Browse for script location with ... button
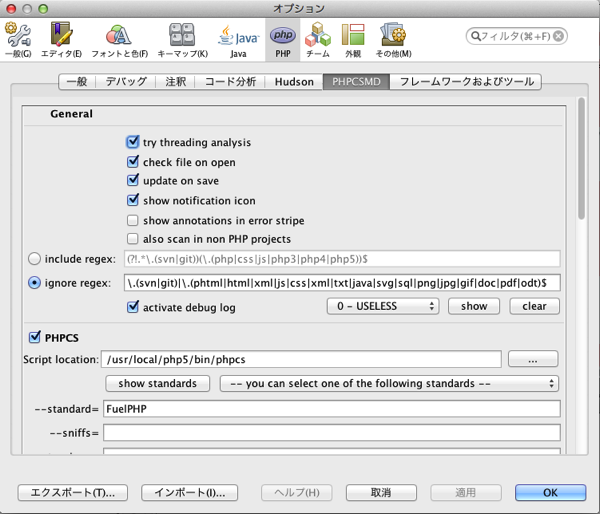The image size is (600, 514). point(533,359)
